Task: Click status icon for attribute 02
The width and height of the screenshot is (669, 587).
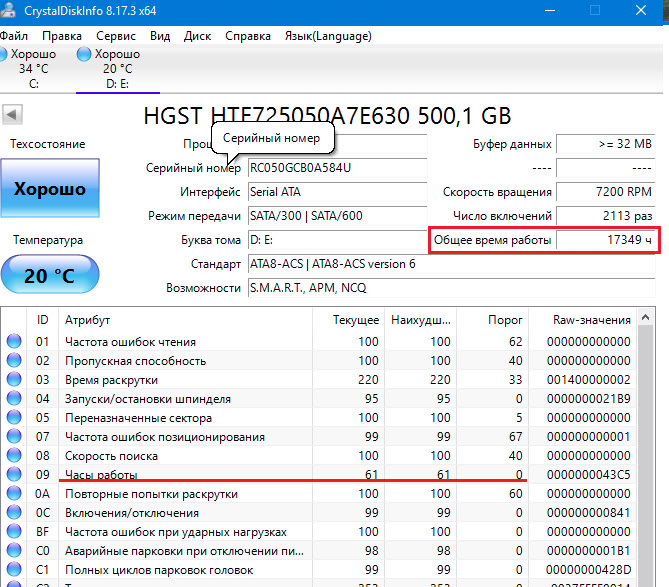Action: pos(14,360)
